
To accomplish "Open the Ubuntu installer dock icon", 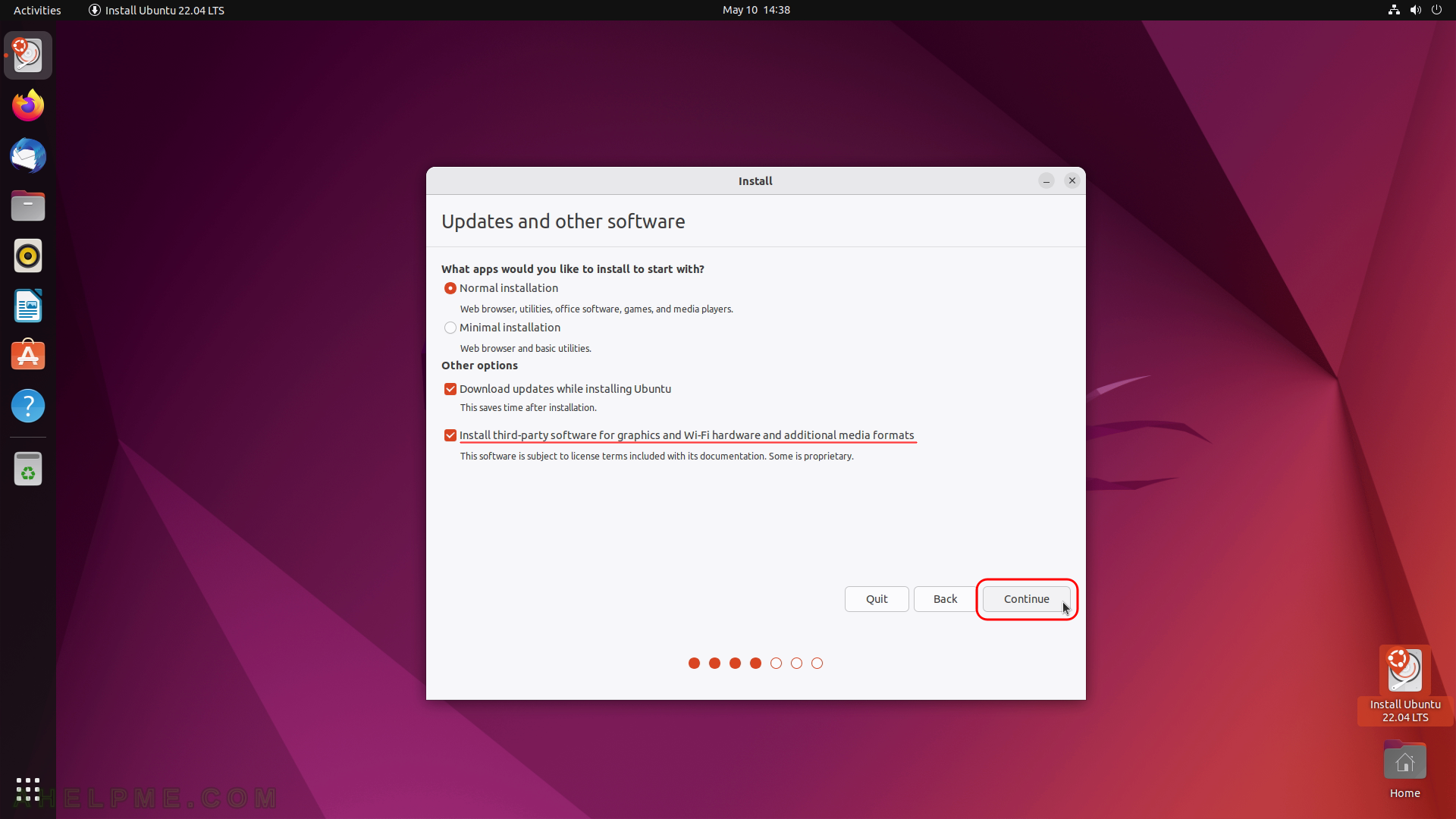I will point(28,55).
